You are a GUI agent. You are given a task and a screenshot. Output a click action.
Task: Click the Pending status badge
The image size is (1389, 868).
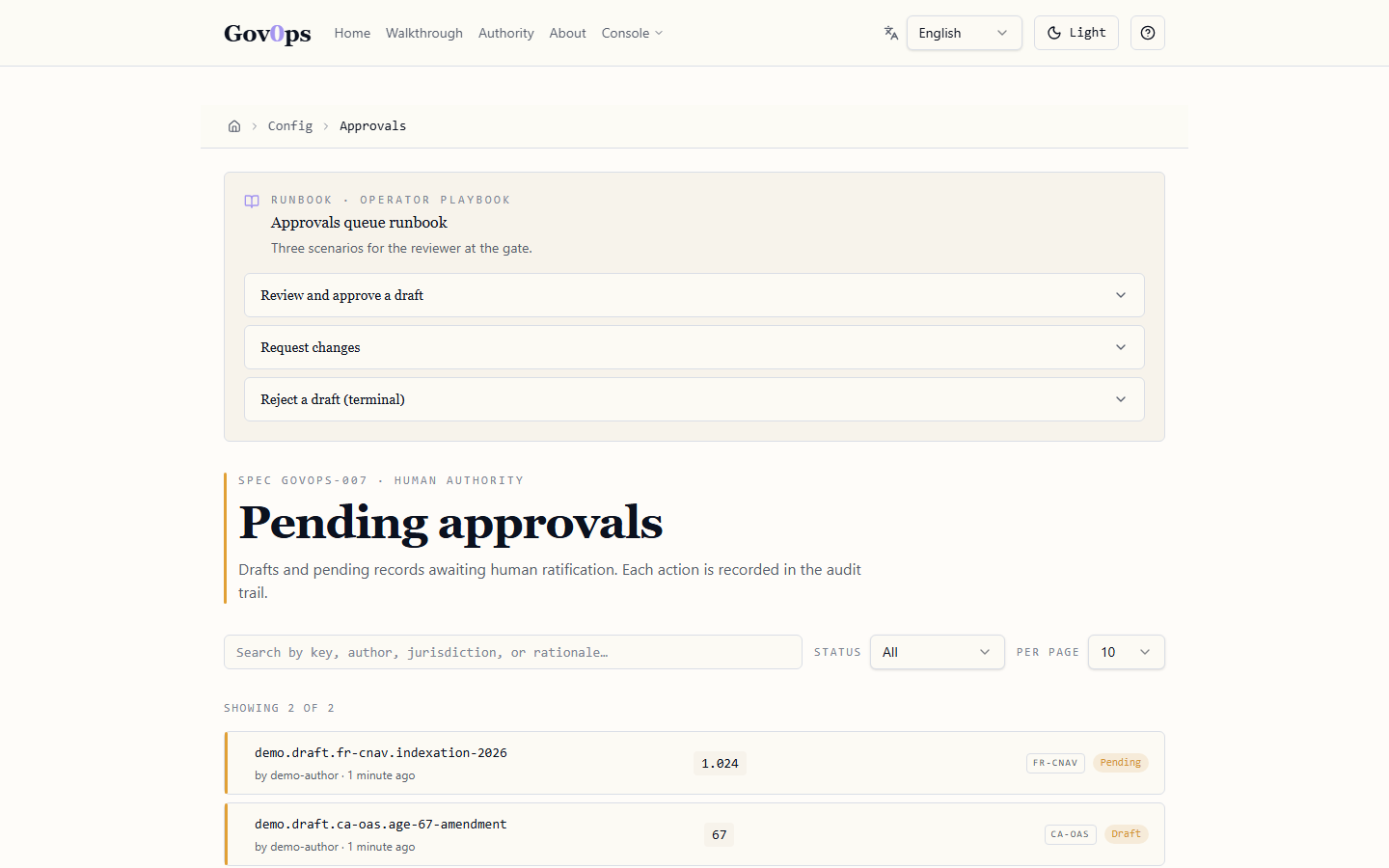point(1121,763)
